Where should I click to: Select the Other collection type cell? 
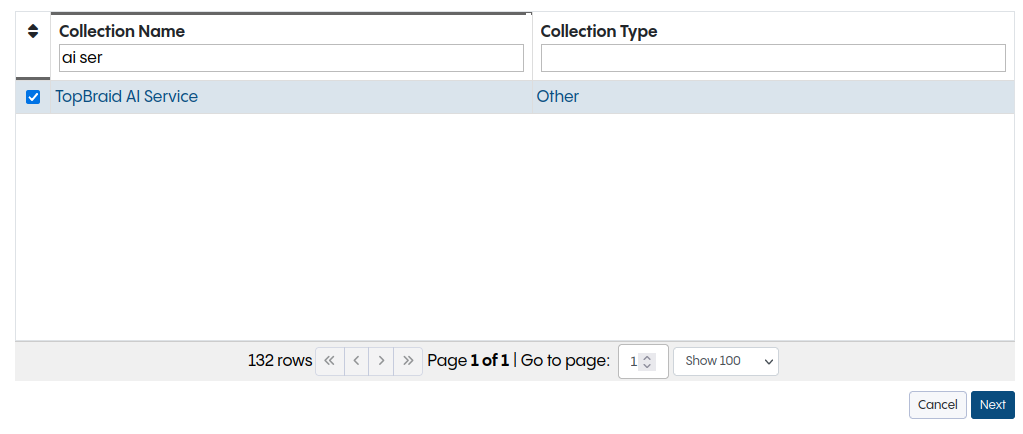coord(557,97)
